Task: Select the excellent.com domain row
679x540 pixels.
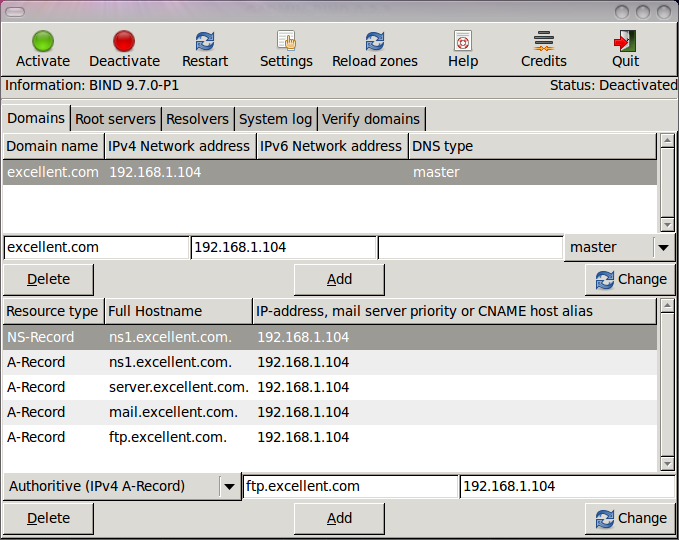Action: coord(330,172)
